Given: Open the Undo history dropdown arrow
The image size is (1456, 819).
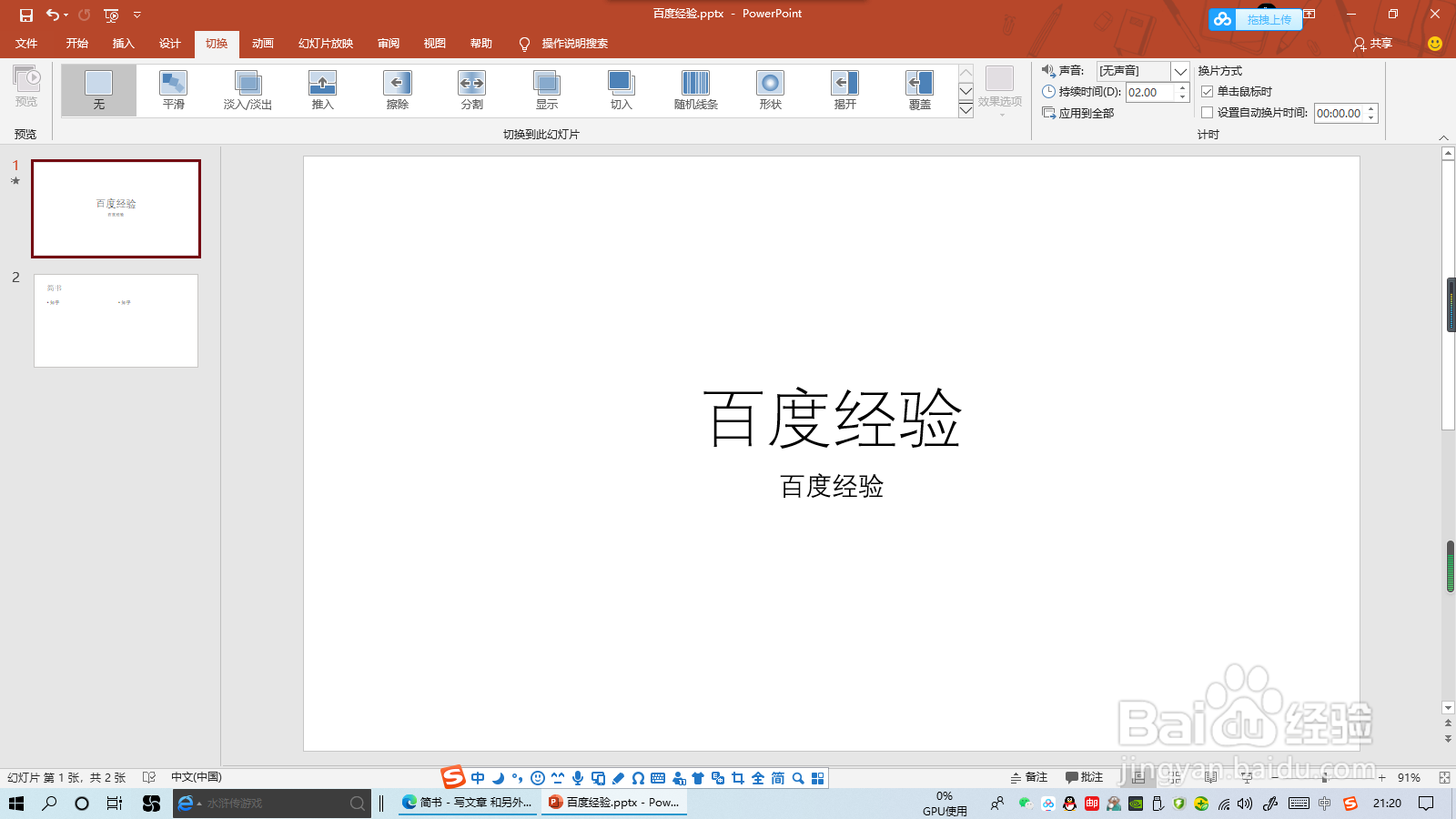Looking at the screenshot, I should (66, 15).
